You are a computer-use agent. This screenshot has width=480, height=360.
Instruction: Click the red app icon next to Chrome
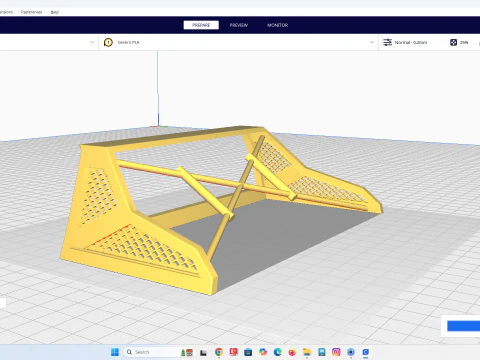[x=233, y=352]
